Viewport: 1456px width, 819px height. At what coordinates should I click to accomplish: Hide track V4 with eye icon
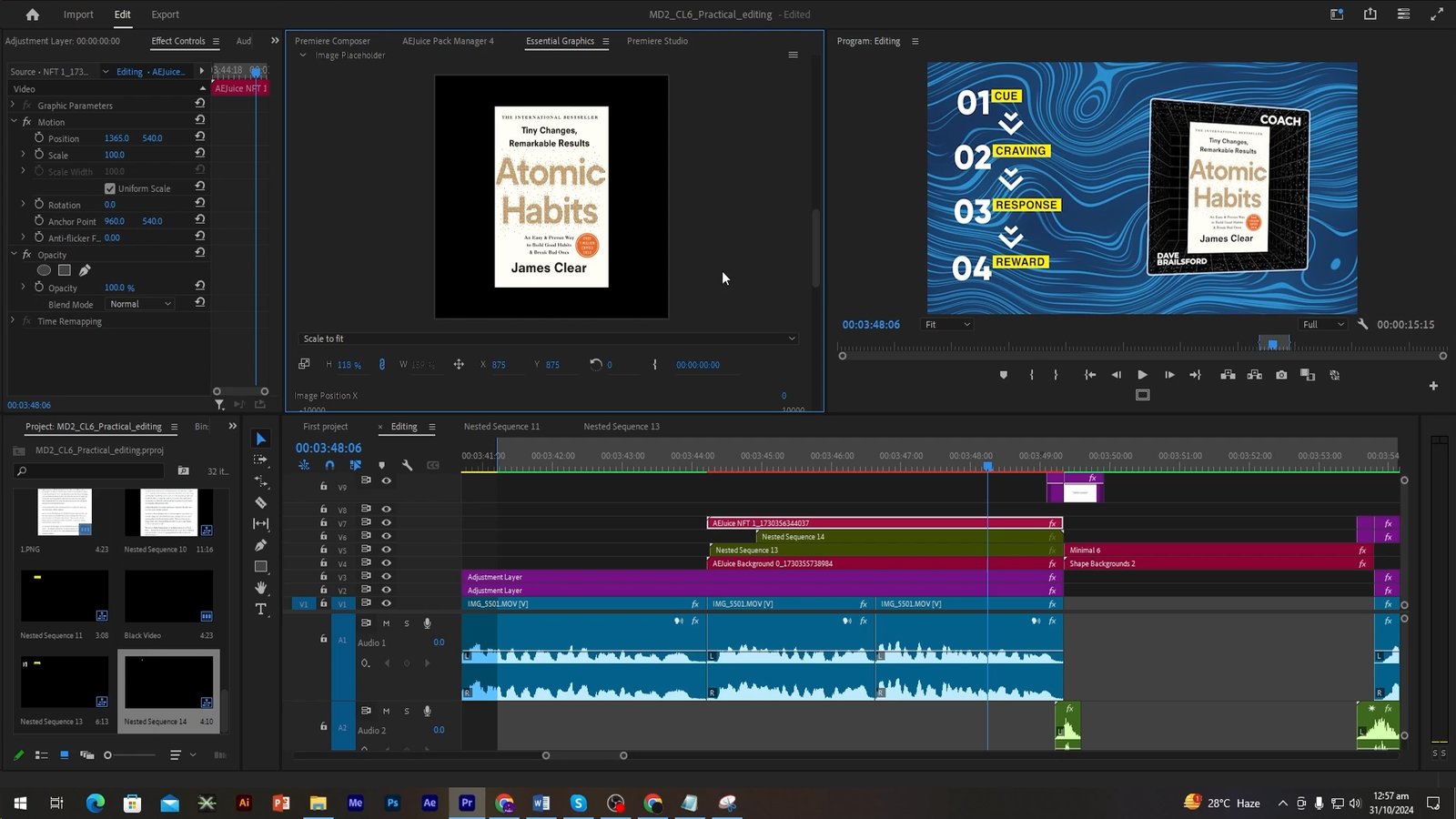[386, 563]
